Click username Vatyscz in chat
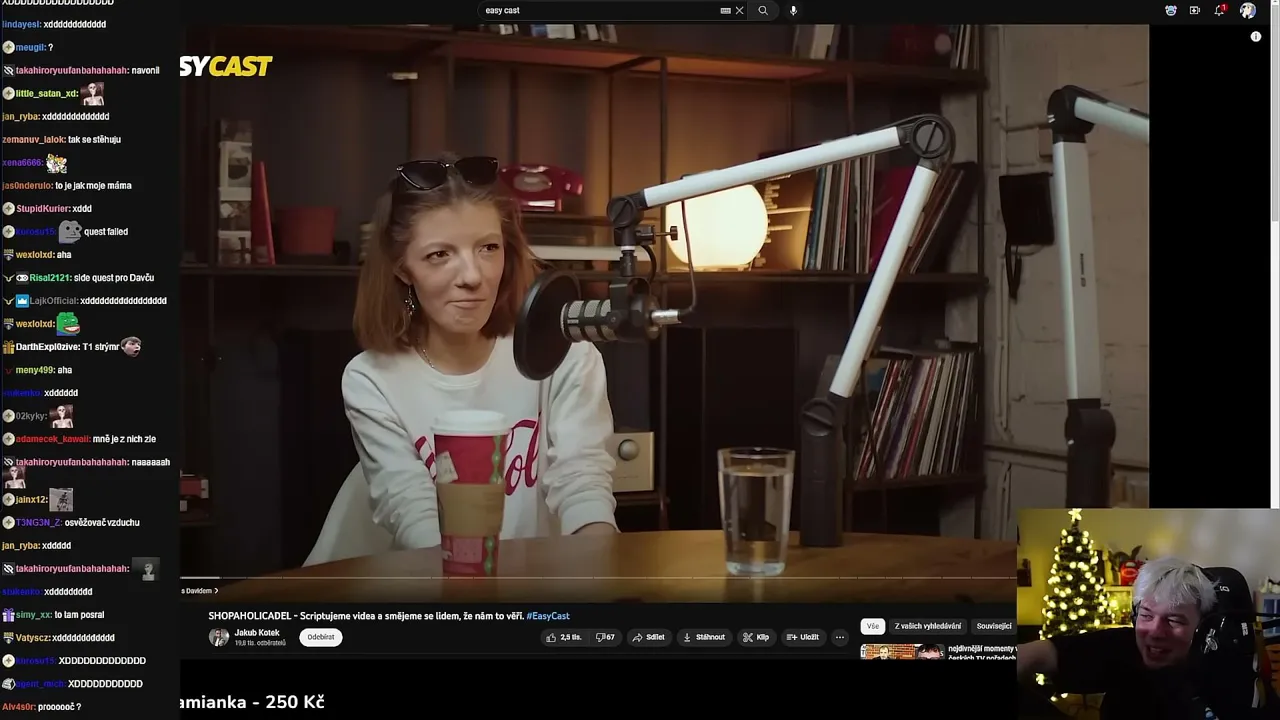1280x720 pixels. (x=32, y=638)
